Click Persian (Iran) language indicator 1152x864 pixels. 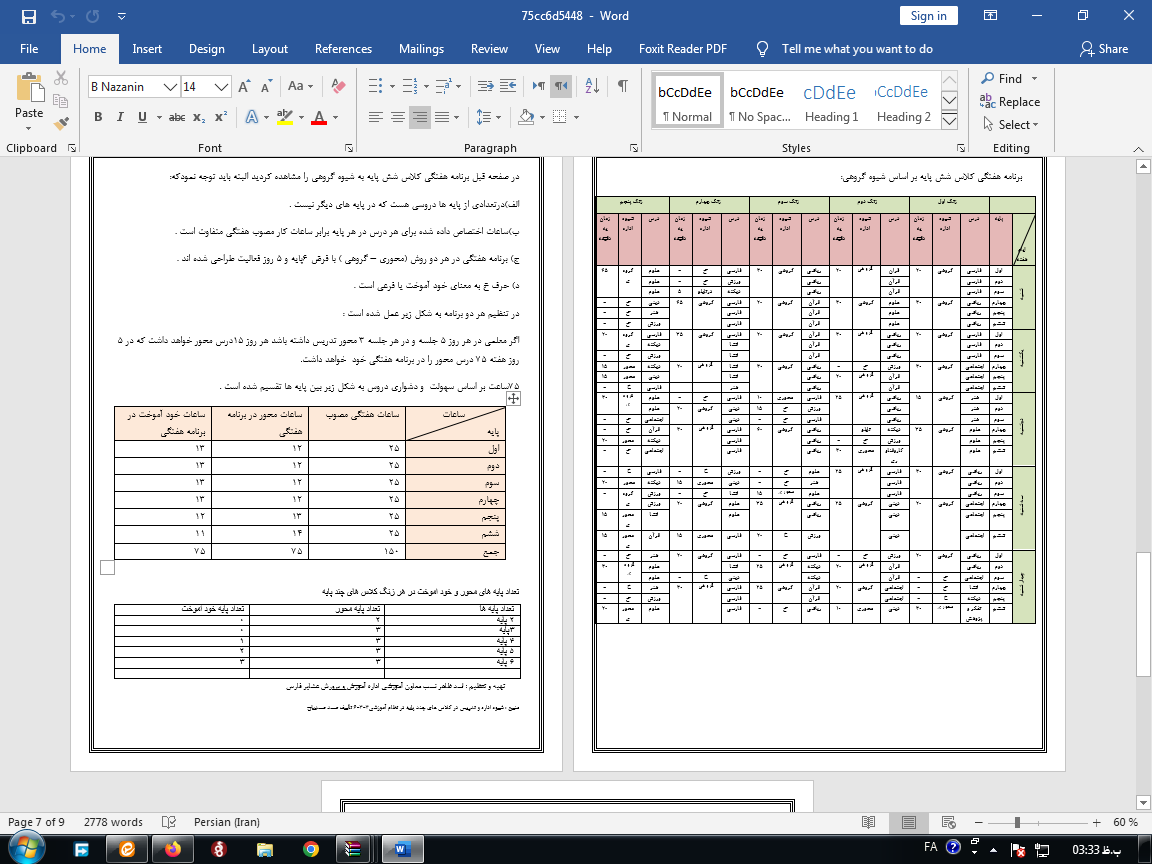click(x=226, y=822)
